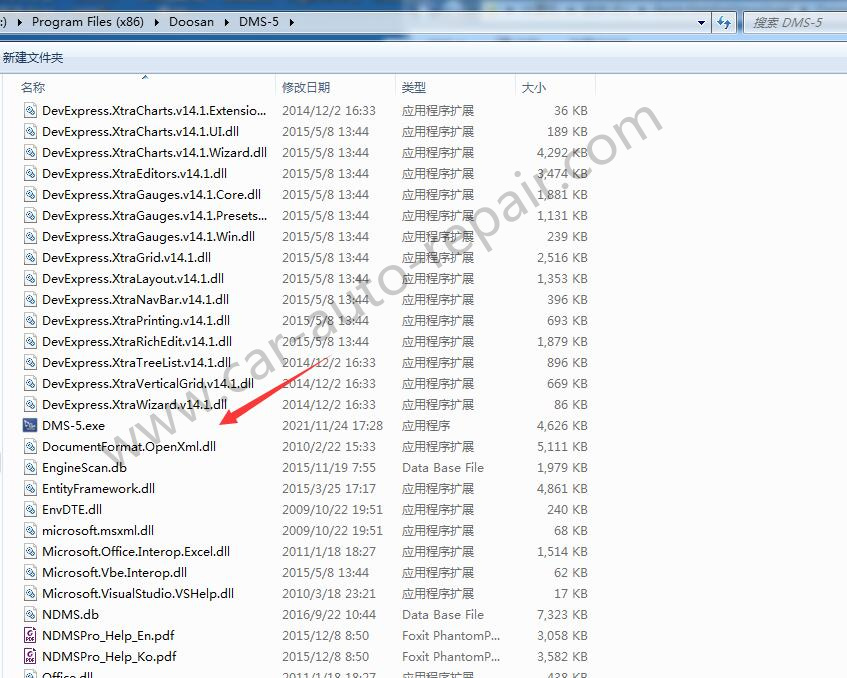Select DevExpress.XtraGauges.v14.1.Core.dll file name
847x678 pixels.
(151, 194)
